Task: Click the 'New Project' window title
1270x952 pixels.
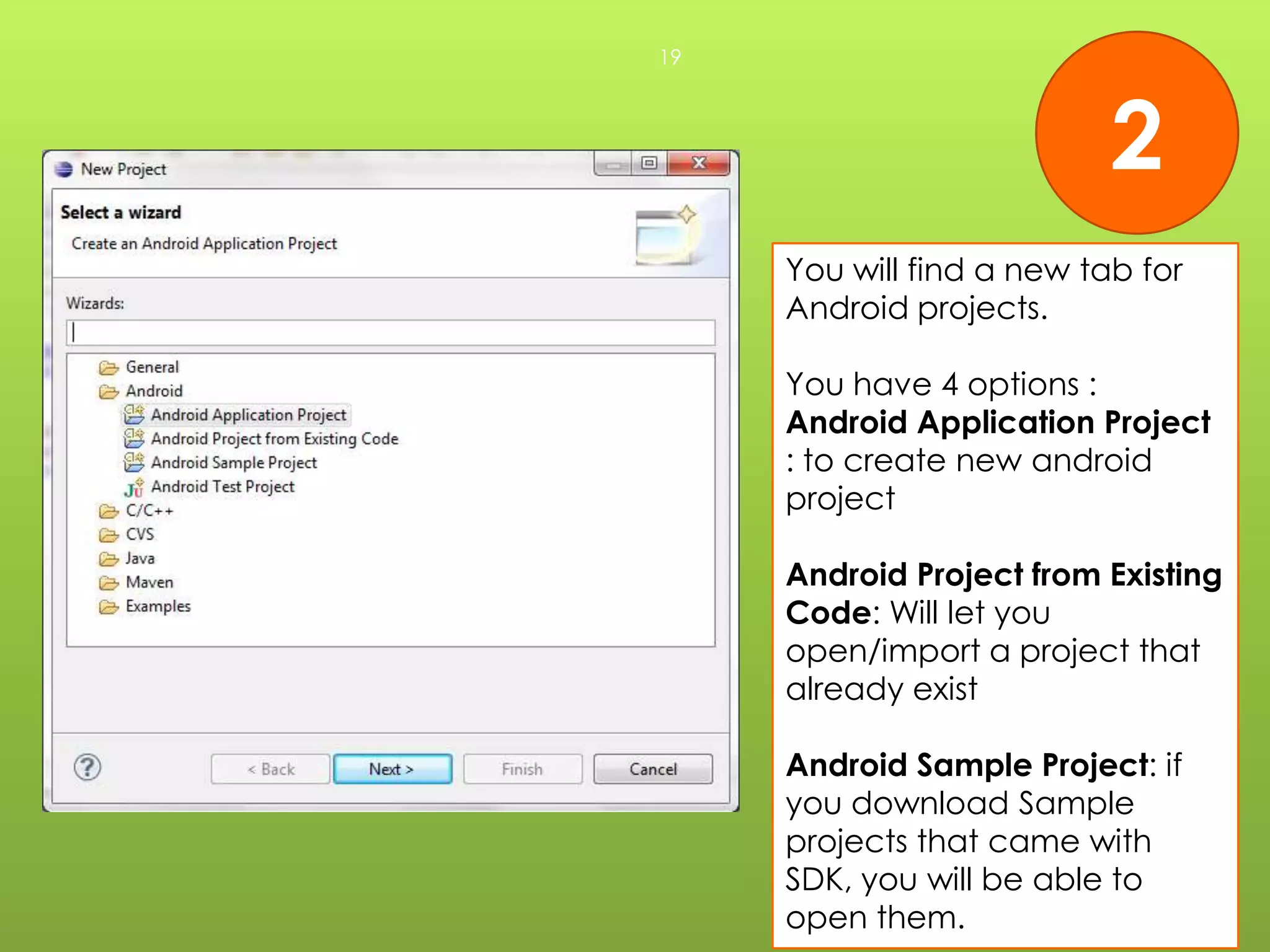Action: pyautogui.click(x=123, y=169)
